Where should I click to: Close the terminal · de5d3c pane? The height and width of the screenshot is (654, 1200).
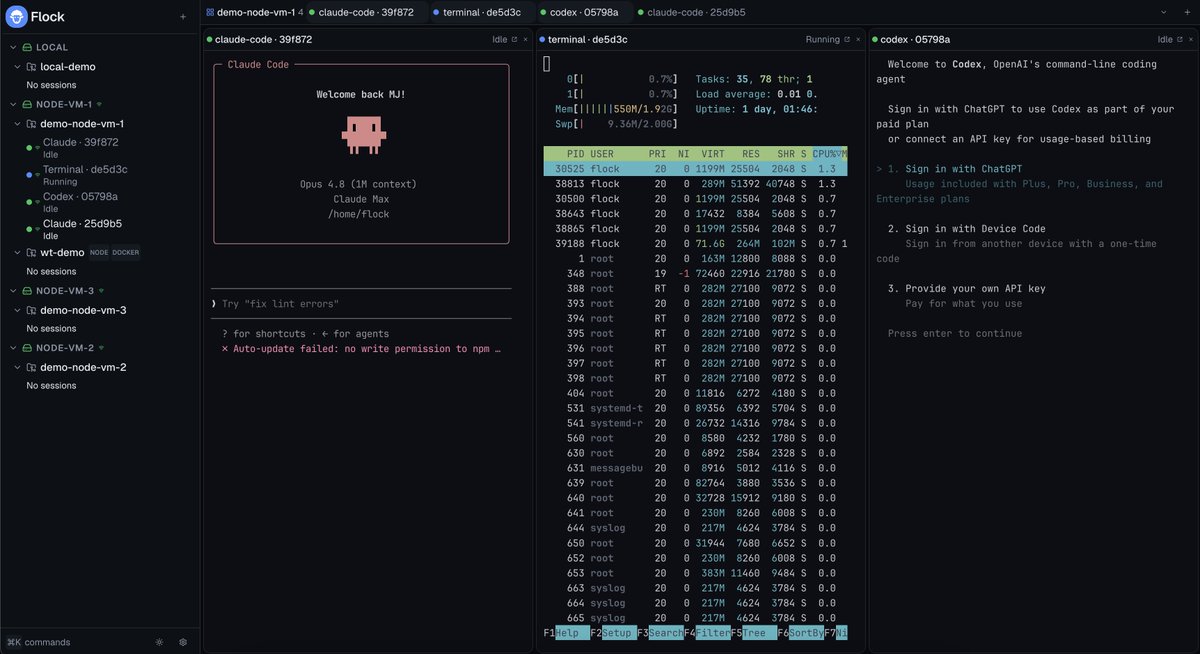coord(858,40)
